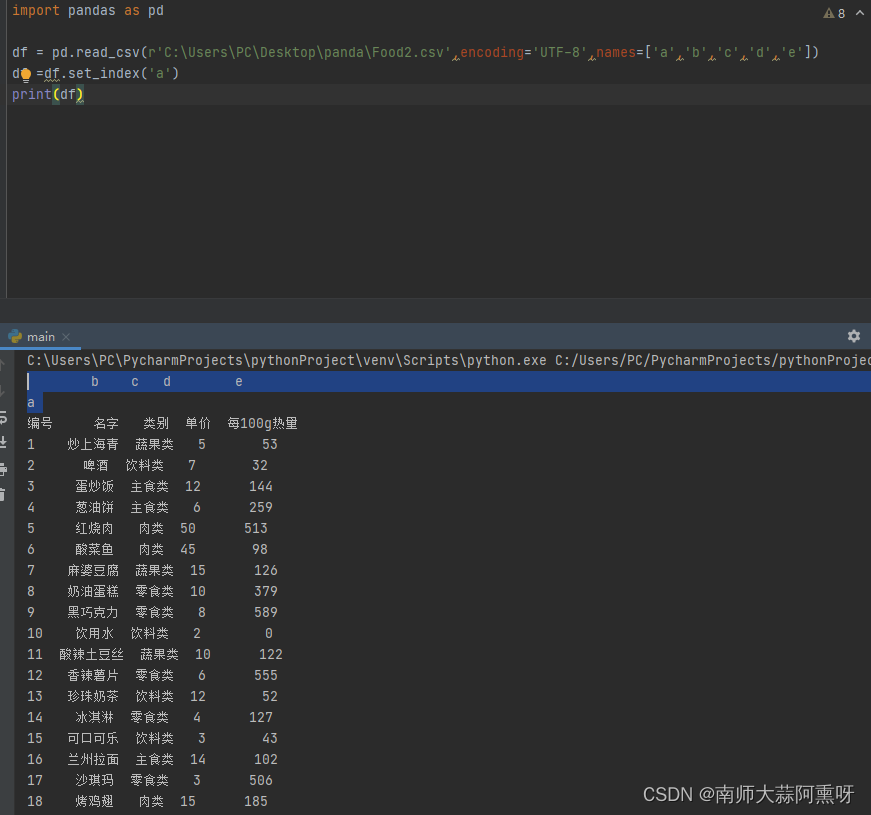Click pd.read_csv in the code
The image size is (871, 815).
coord(96,53)
